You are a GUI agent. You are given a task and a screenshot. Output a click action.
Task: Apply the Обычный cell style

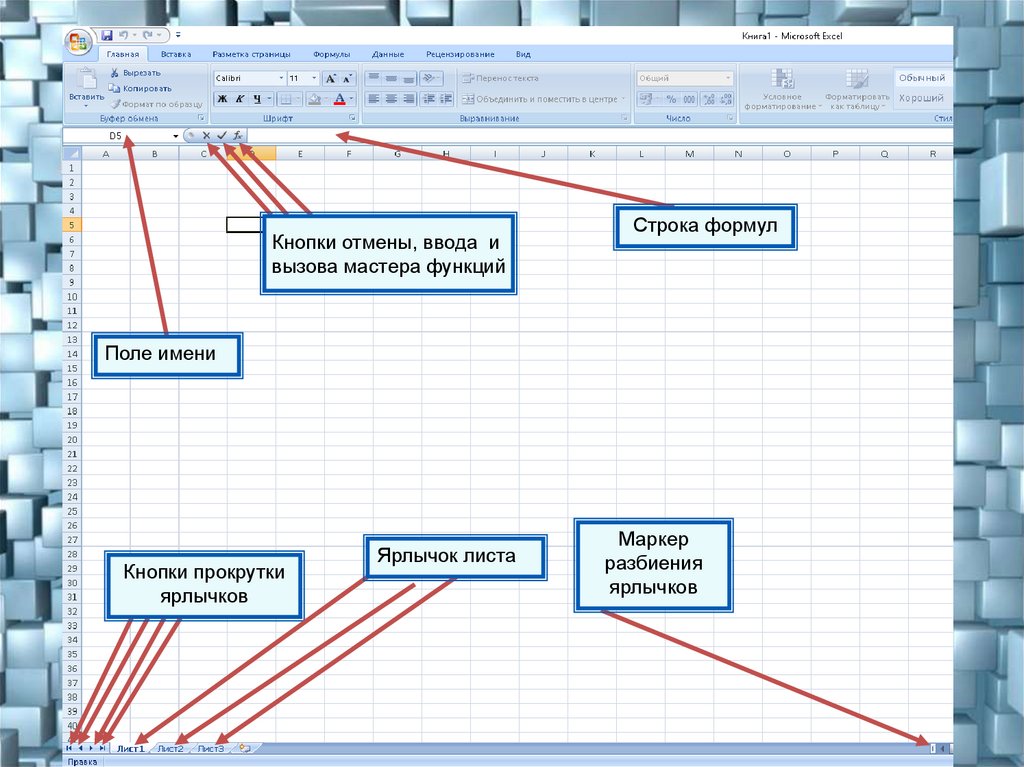[x=922, y=78]
